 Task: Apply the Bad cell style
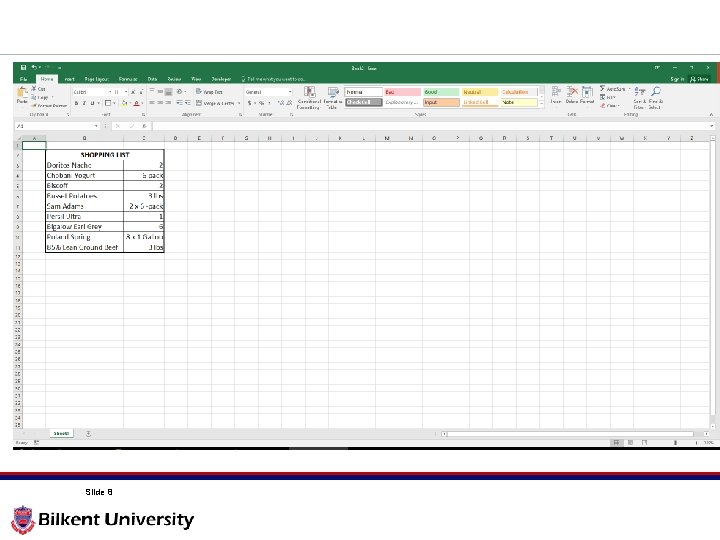[x=402, y=92]
